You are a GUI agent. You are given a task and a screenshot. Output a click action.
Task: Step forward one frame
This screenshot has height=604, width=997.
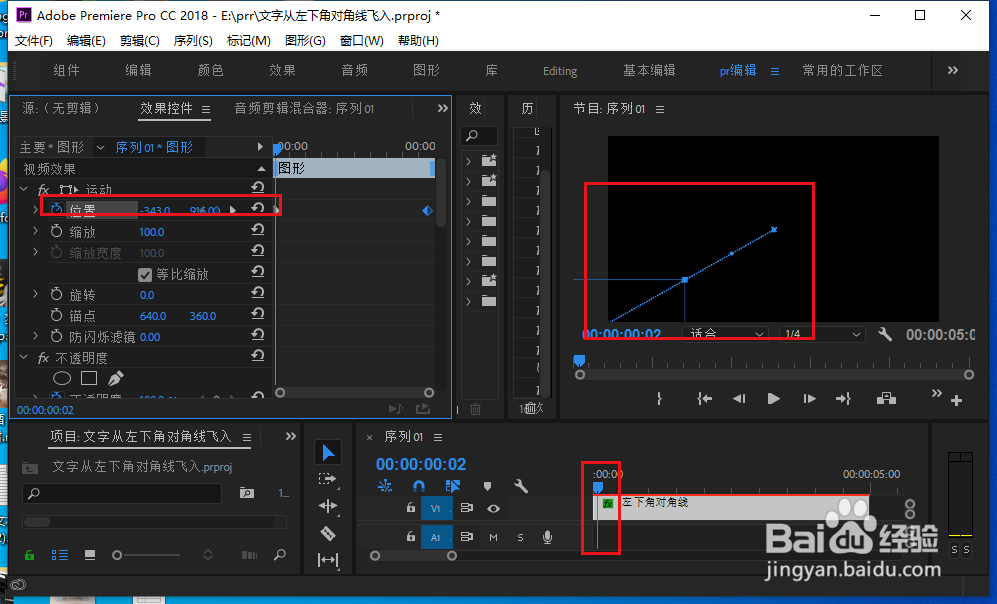pyautogui.click(x=809, y=399)
